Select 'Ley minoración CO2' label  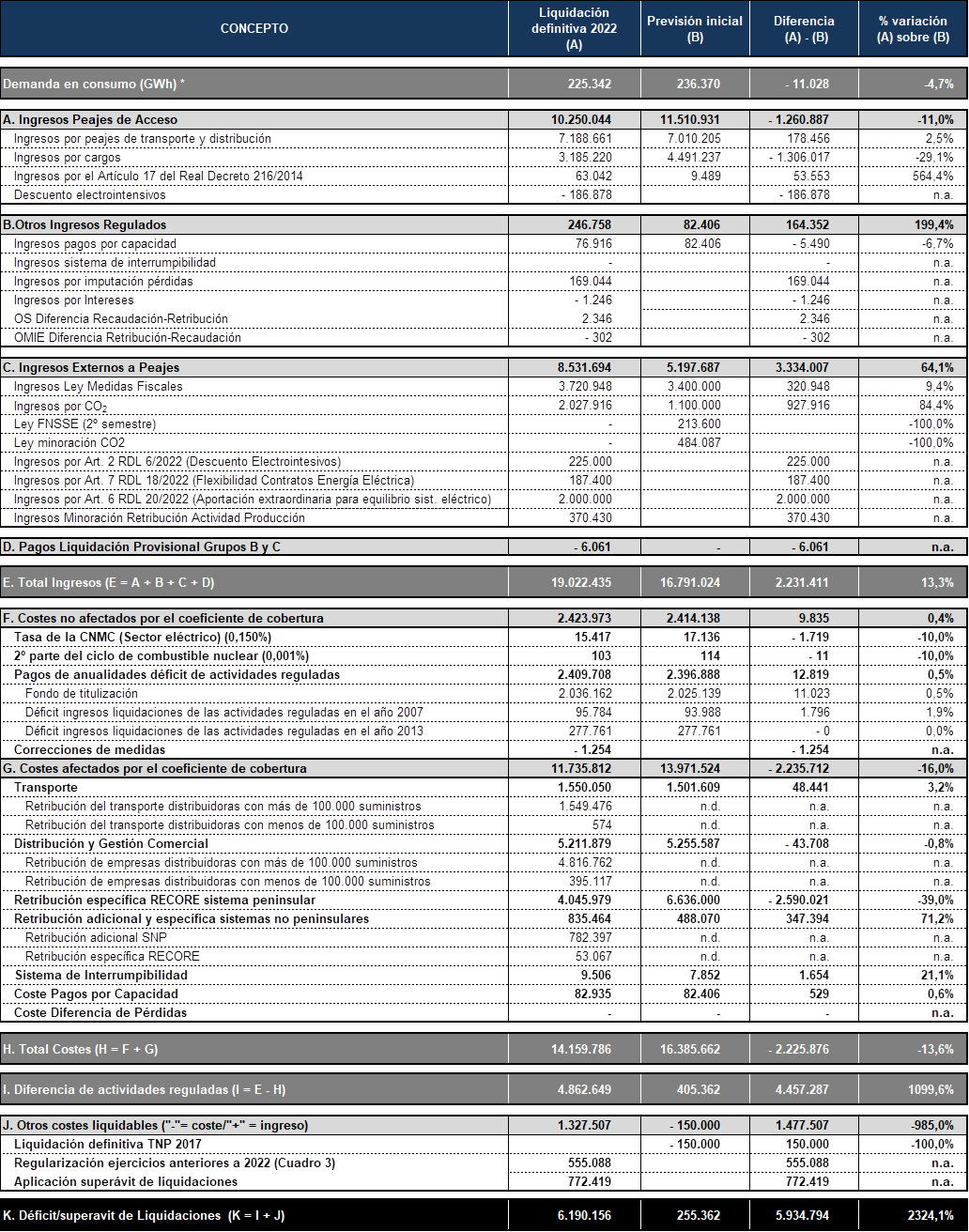coord(69,443)
